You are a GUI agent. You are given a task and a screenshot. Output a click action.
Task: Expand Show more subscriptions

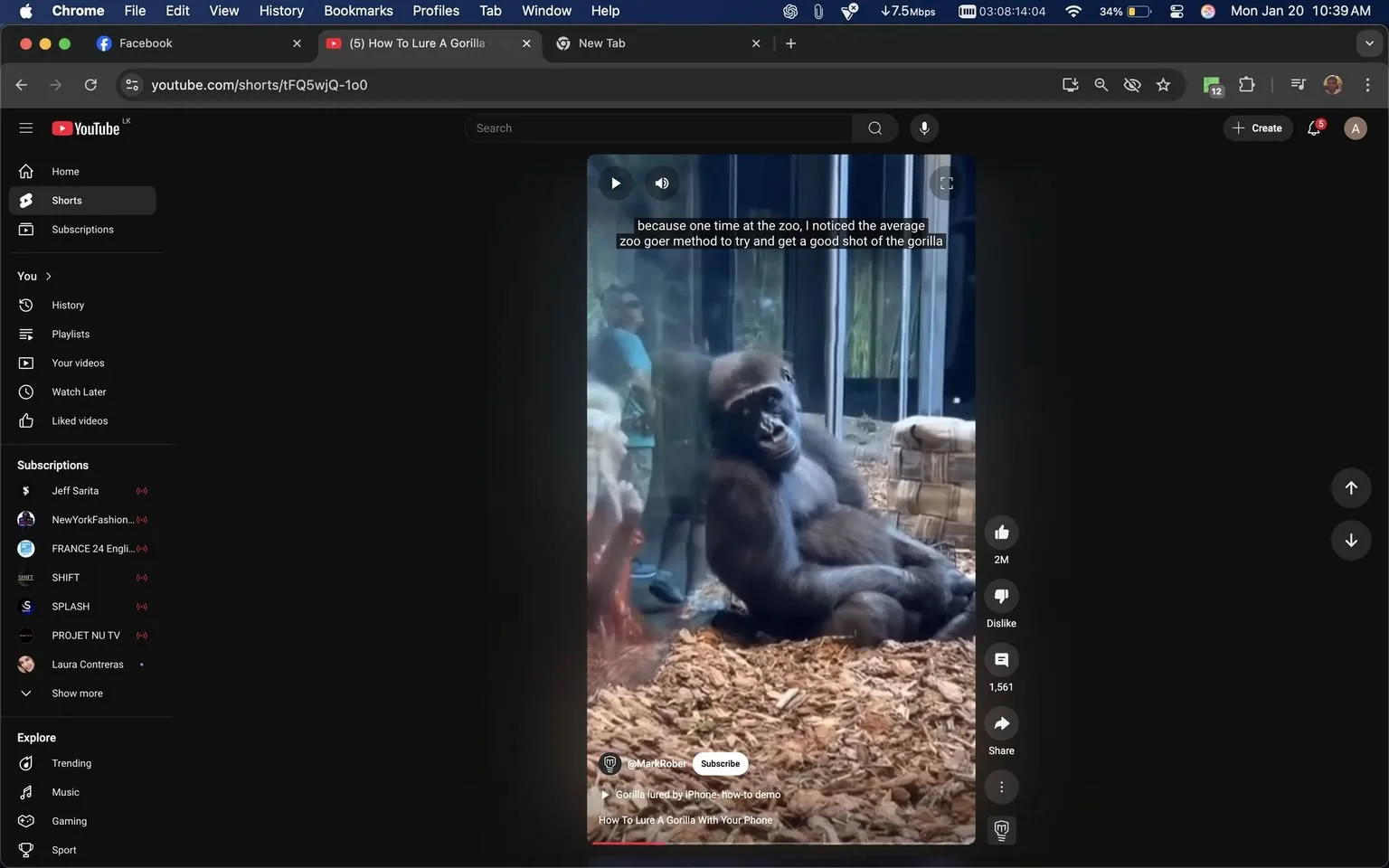tap(77, 693)
